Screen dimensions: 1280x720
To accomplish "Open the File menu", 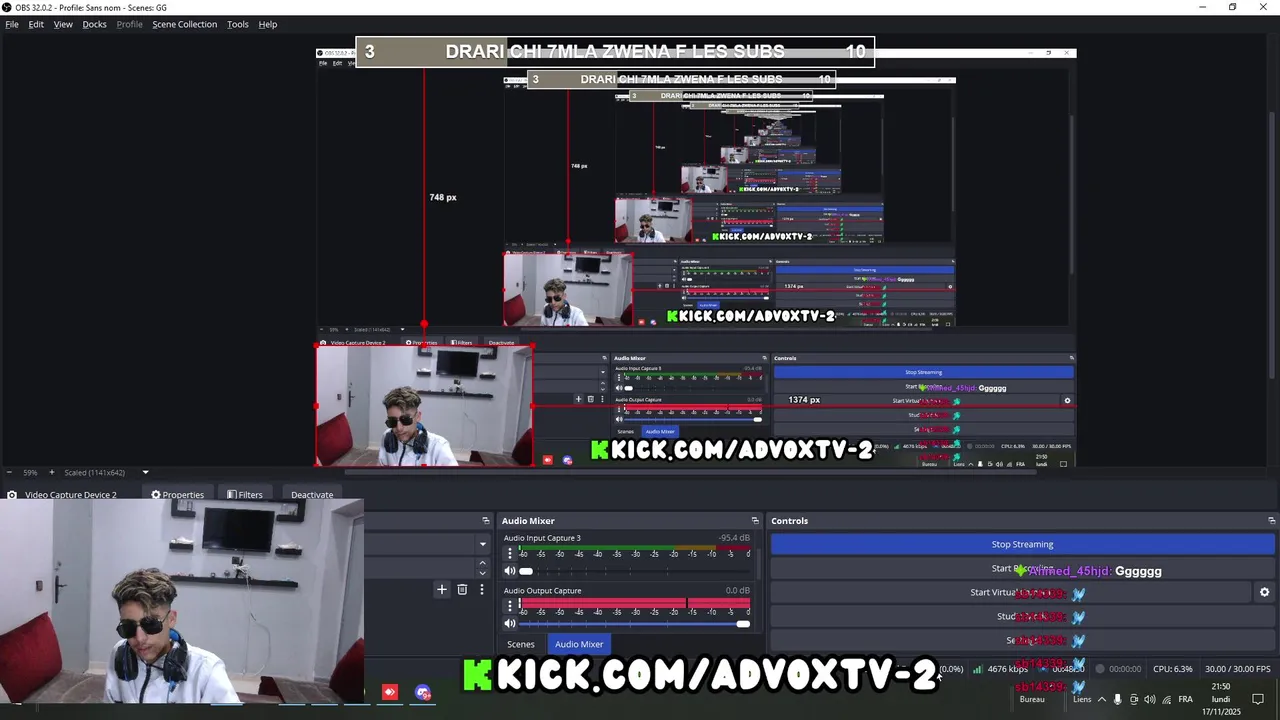I will click(x=12, y=24).
